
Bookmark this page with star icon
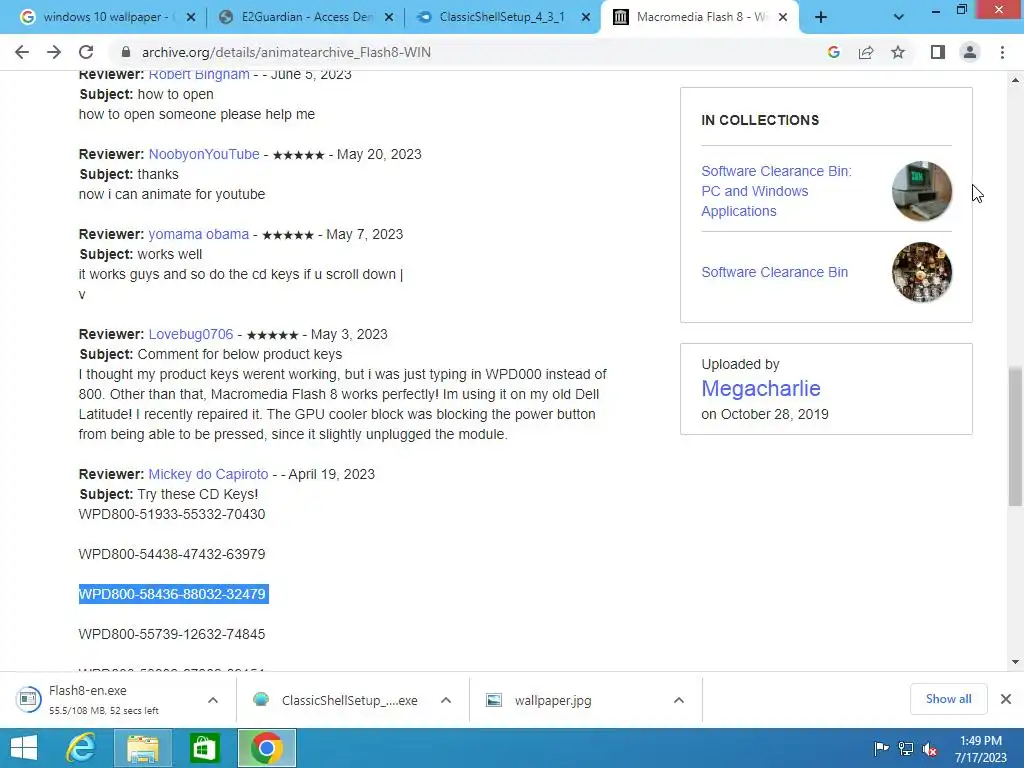point(898,52)
